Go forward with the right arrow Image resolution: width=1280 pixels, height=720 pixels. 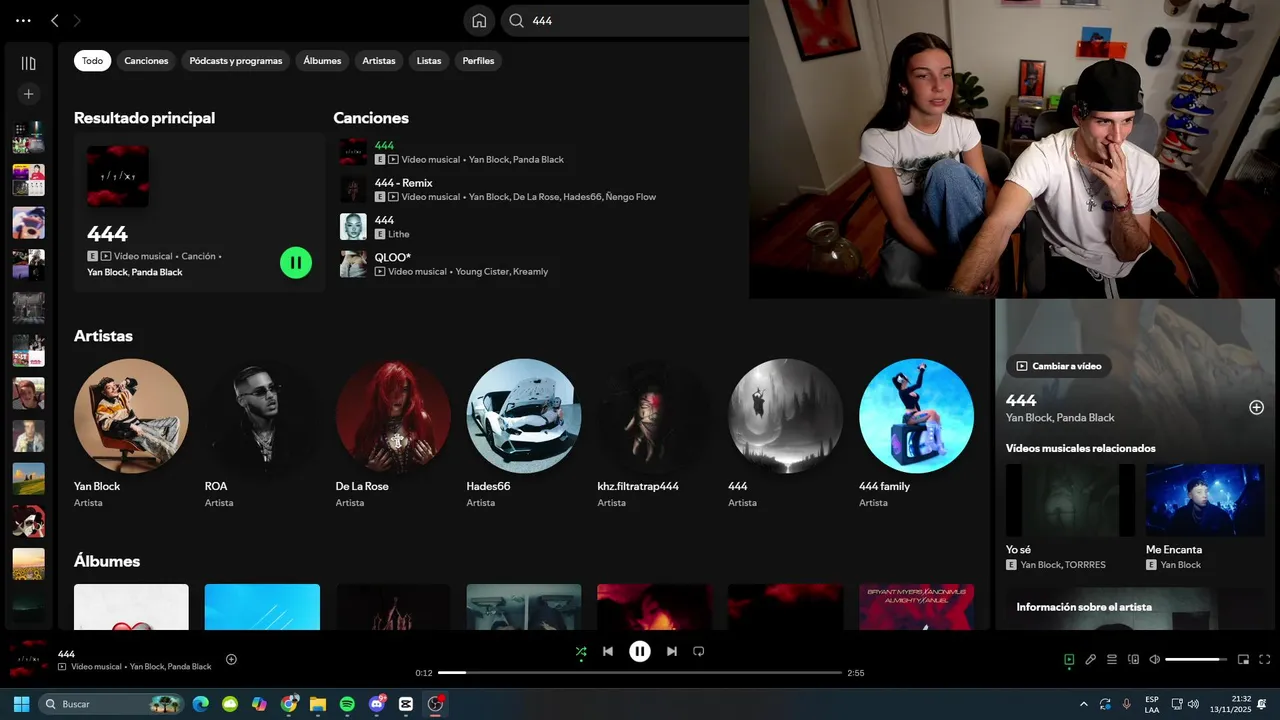tap(77, 20)
